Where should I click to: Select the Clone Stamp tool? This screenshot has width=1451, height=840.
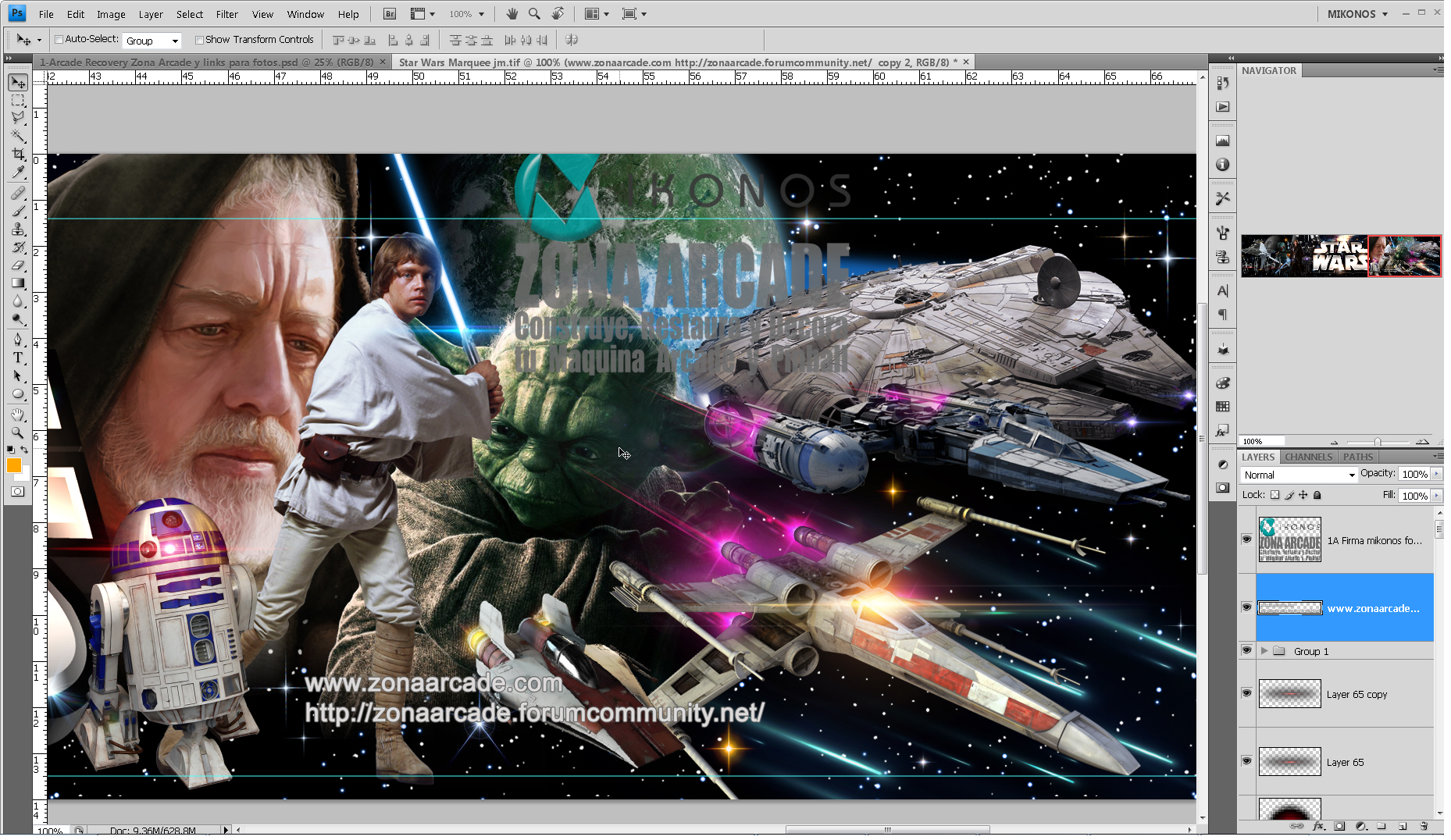point(18,229)
